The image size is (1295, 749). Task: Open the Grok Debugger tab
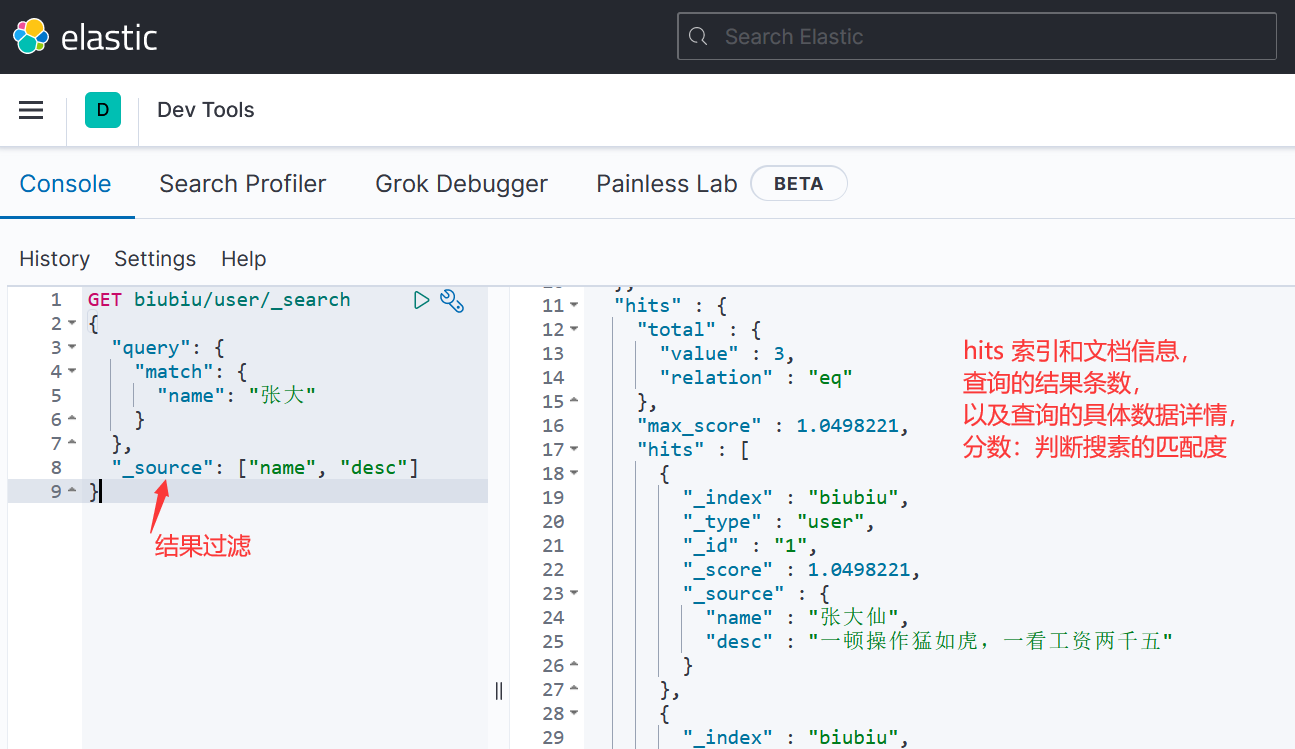pyautogui.click(x=461, y=184)
